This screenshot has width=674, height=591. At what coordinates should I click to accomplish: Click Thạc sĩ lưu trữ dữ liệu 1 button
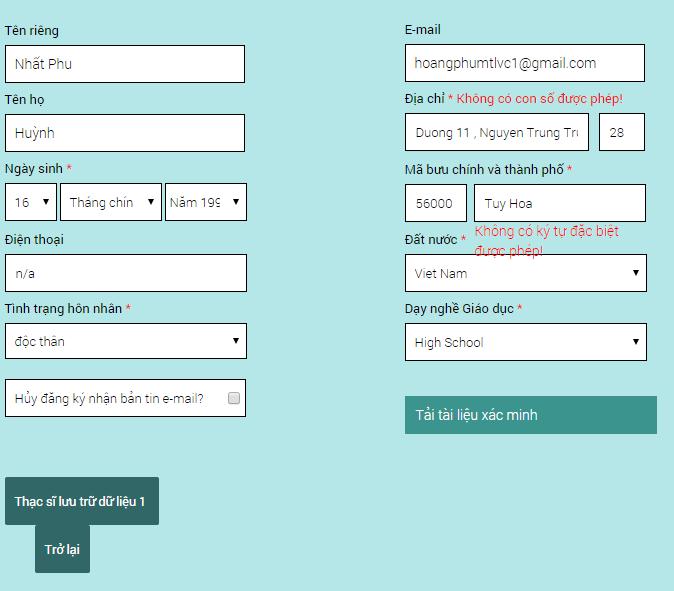(82, 501)
